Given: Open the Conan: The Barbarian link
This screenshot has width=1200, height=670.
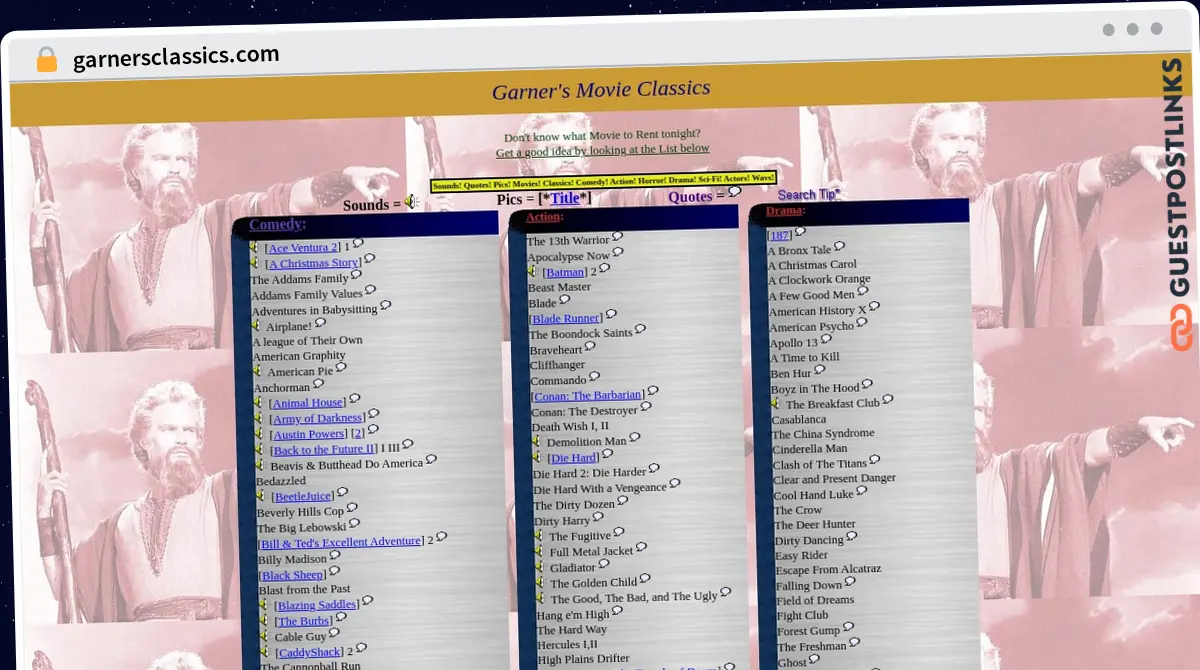Looking at the screenshot, I should (x=588, y=395).
